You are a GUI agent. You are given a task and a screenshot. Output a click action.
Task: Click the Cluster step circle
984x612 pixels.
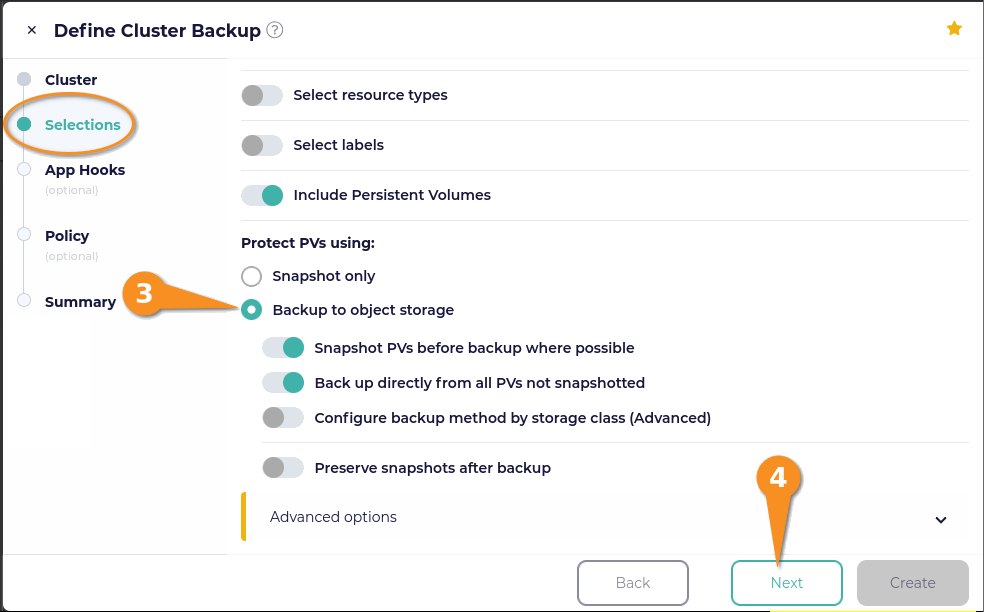coord(24,79)
